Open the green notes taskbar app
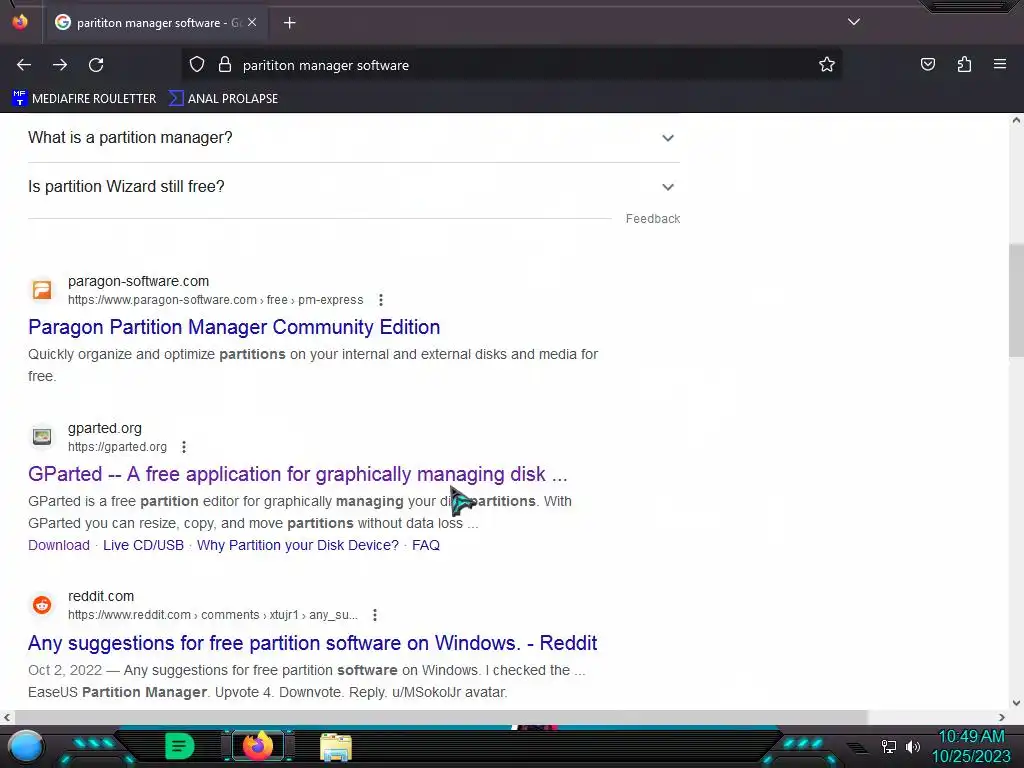The height and width of the screenshot is (768, 1024). tap(180, 746)
